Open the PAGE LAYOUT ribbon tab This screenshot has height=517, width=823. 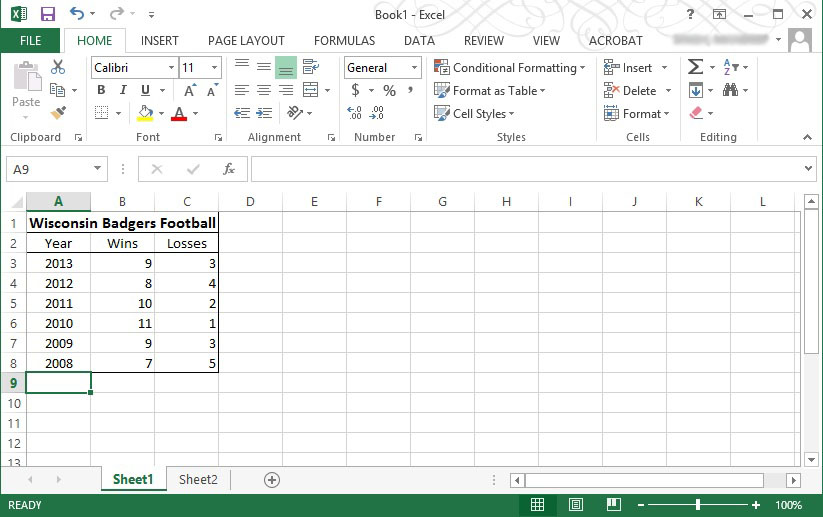(246, 40)
